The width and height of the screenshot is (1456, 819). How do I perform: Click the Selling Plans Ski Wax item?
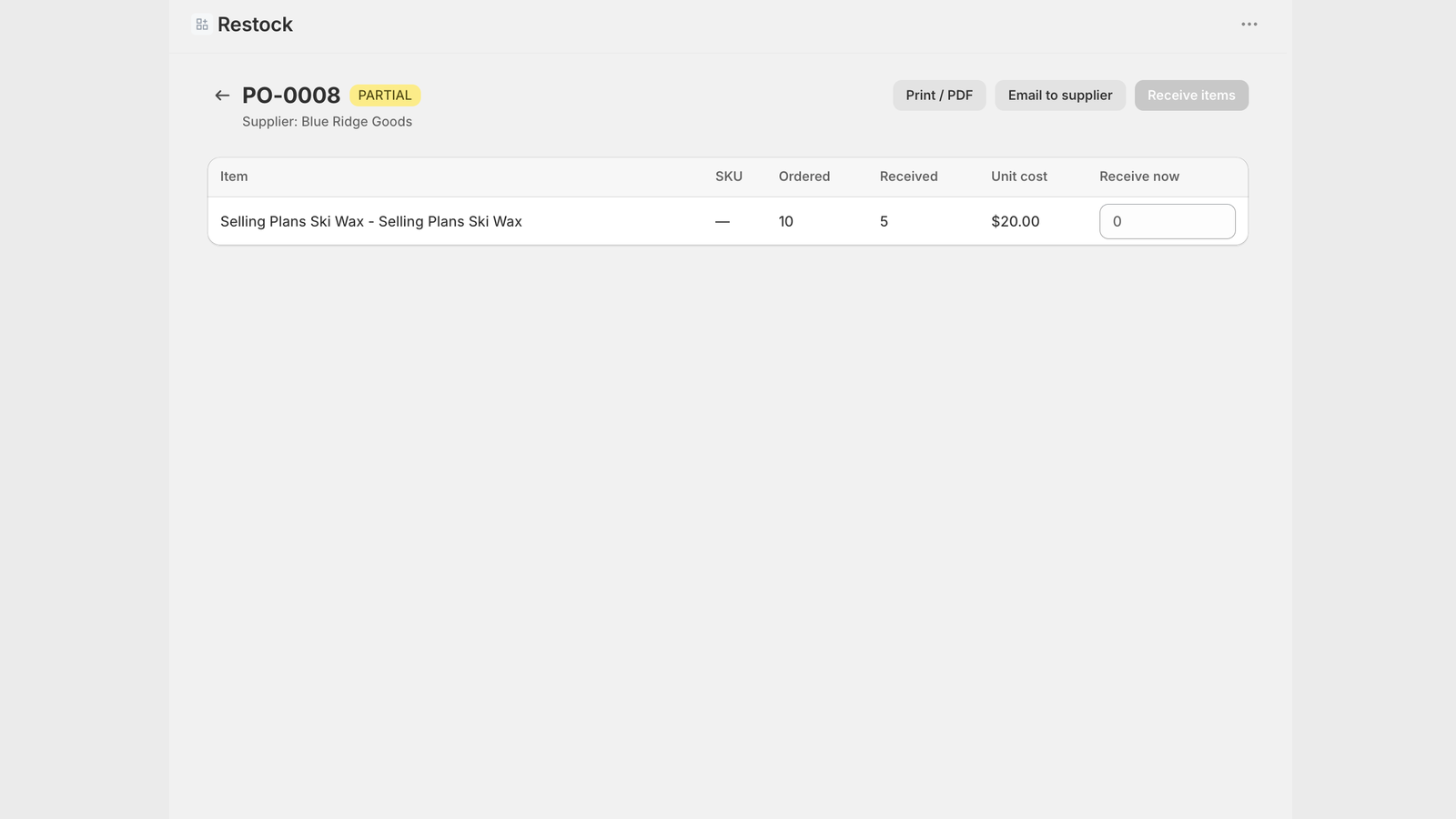[x=371, y=221]
